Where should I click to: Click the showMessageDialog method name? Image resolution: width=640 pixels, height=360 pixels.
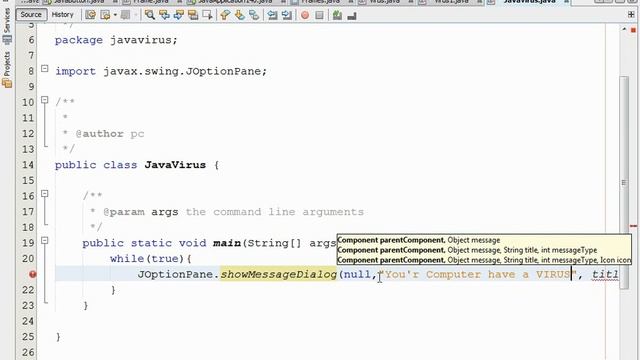[x=278, y=274]
